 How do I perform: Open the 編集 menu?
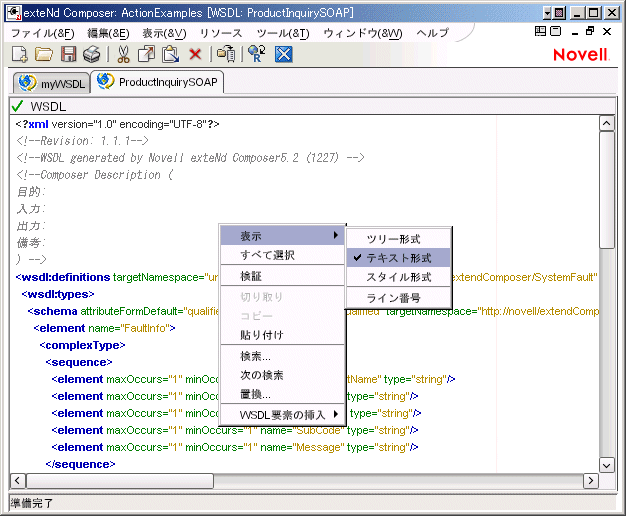(108, 33)
